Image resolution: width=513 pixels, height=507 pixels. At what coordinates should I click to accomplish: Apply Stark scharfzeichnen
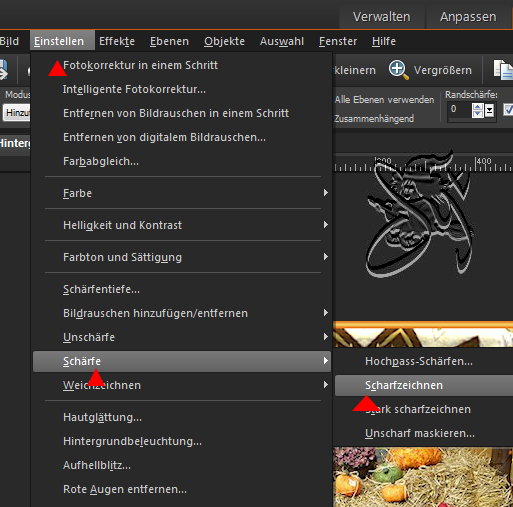pos(424,409)
